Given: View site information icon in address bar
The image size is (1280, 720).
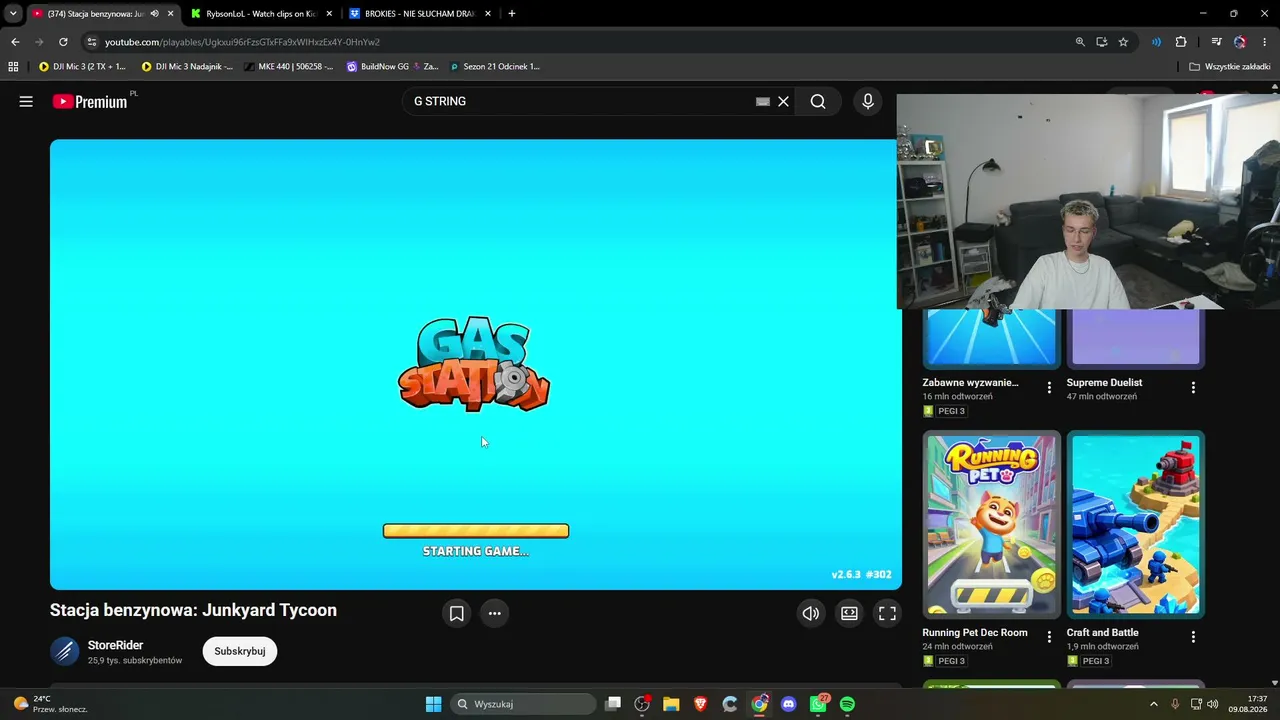Looking at the screenshot, I should 91,42.
